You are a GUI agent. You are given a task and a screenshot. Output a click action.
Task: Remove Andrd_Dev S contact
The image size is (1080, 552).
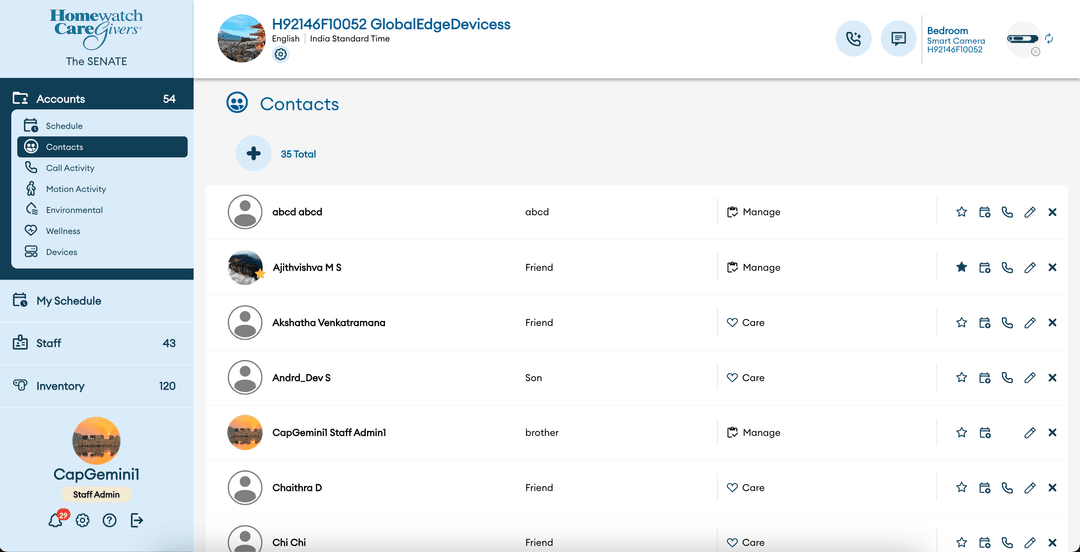[x=1052, y=378]
